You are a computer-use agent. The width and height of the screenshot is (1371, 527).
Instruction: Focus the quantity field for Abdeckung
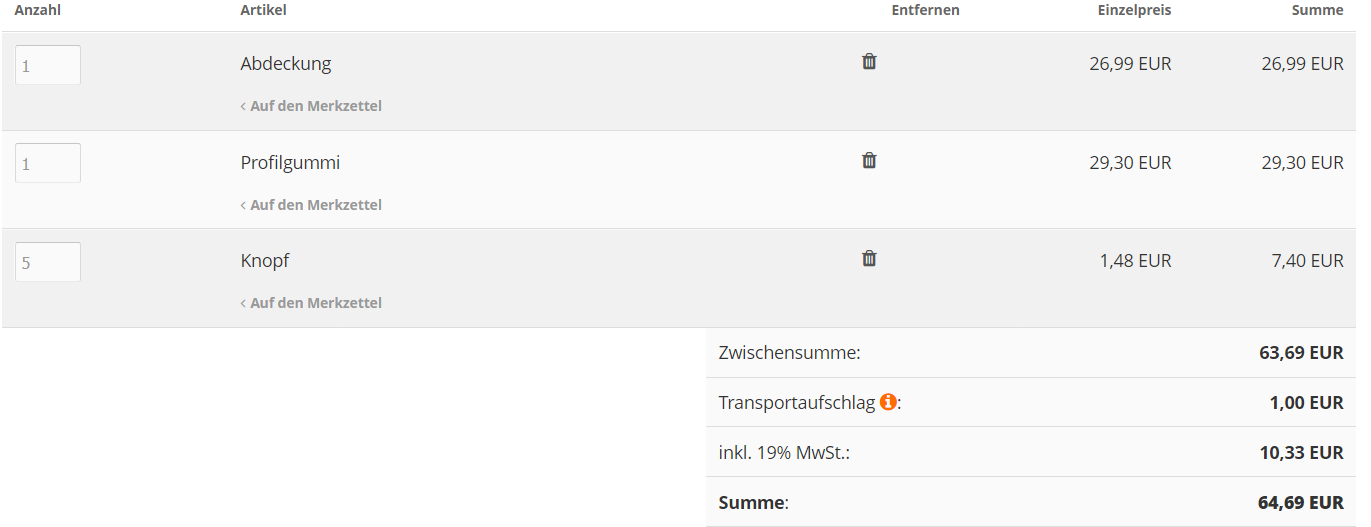48,65
